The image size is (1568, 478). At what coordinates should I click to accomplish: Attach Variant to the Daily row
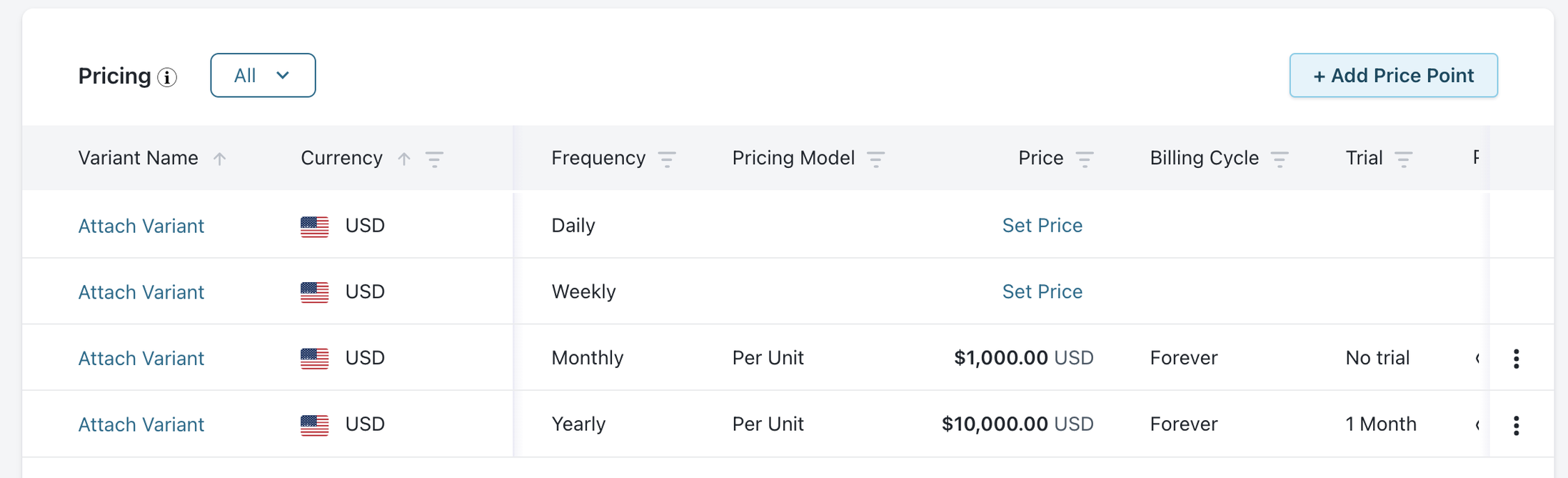(141, 226)
